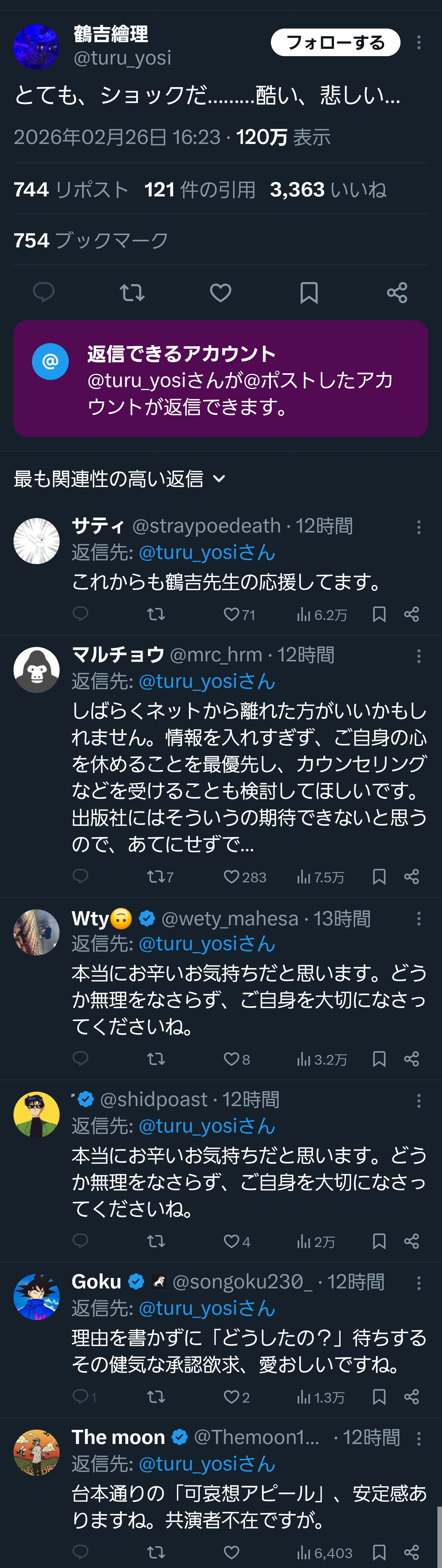442x1568 pixels.
Task: Open more options for the main post
Action: pos(419,43)
